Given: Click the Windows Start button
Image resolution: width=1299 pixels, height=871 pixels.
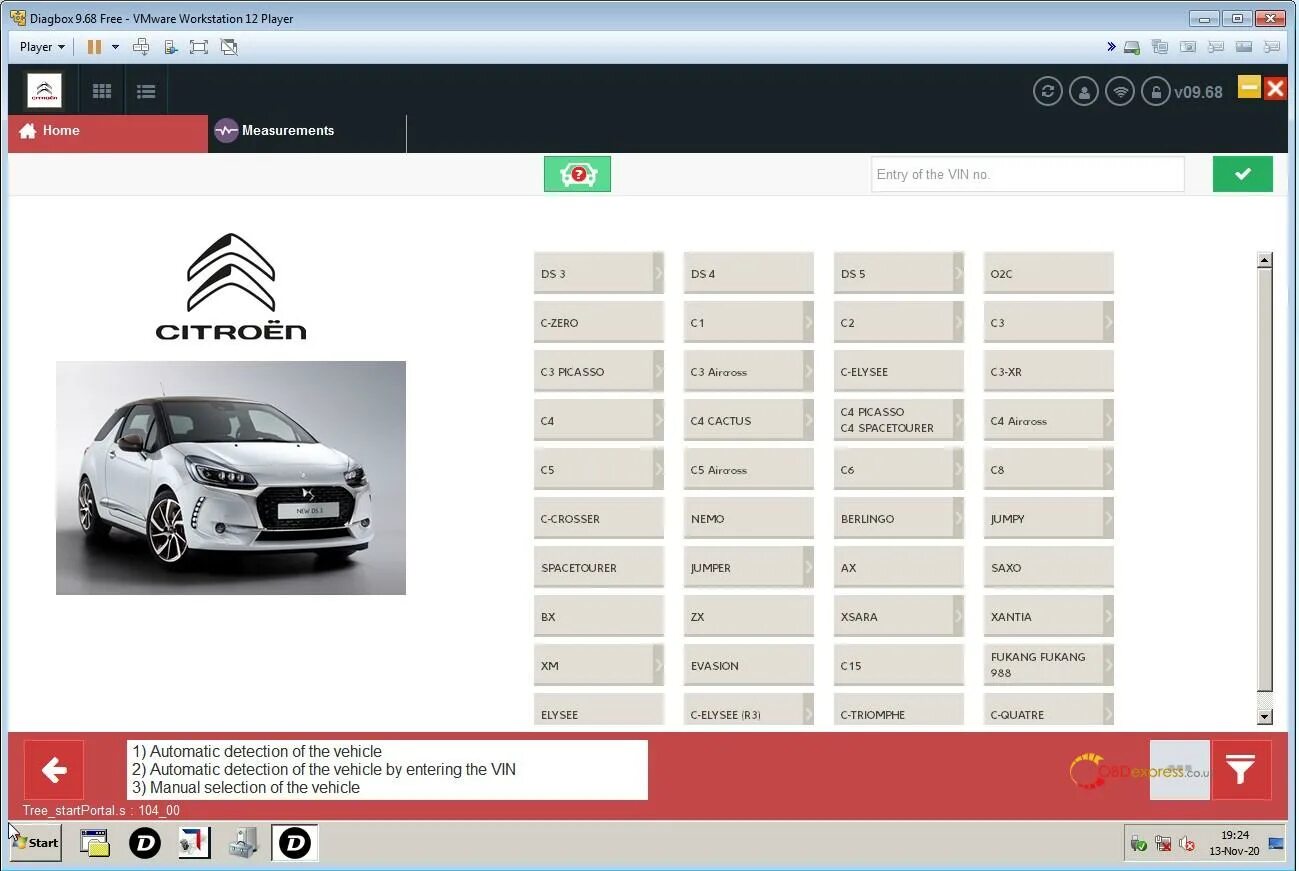Looking at the screenshot, I should point(35,843).
